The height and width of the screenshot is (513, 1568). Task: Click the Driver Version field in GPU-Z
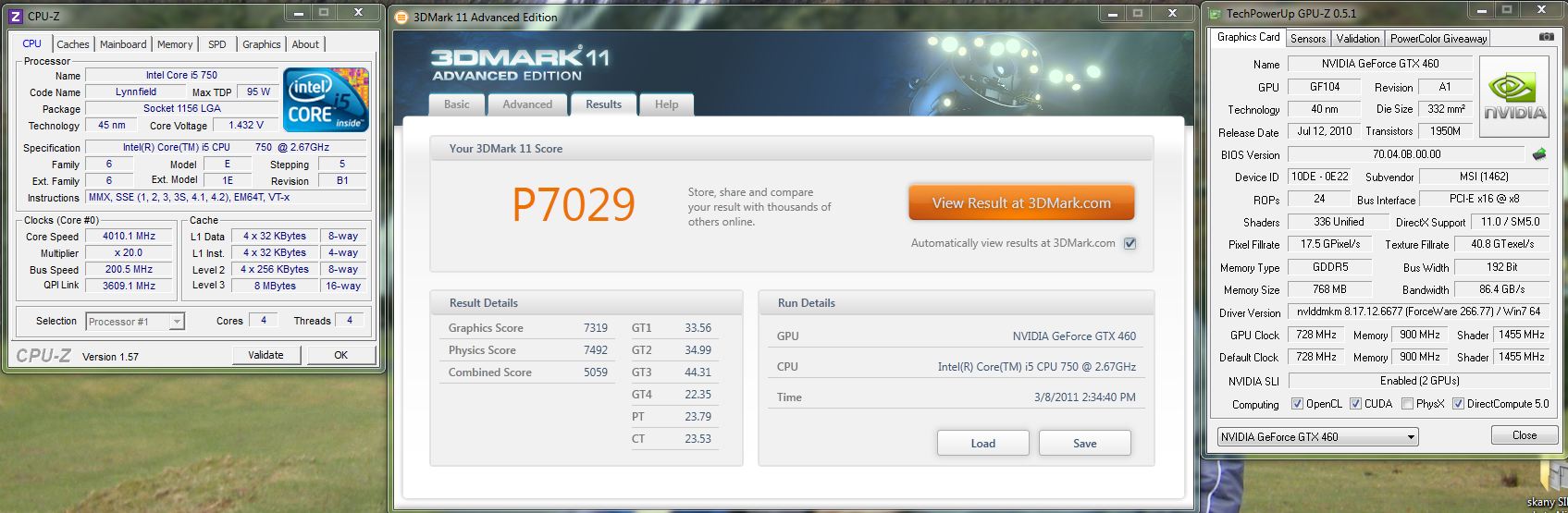click(x=1417, y=311)
